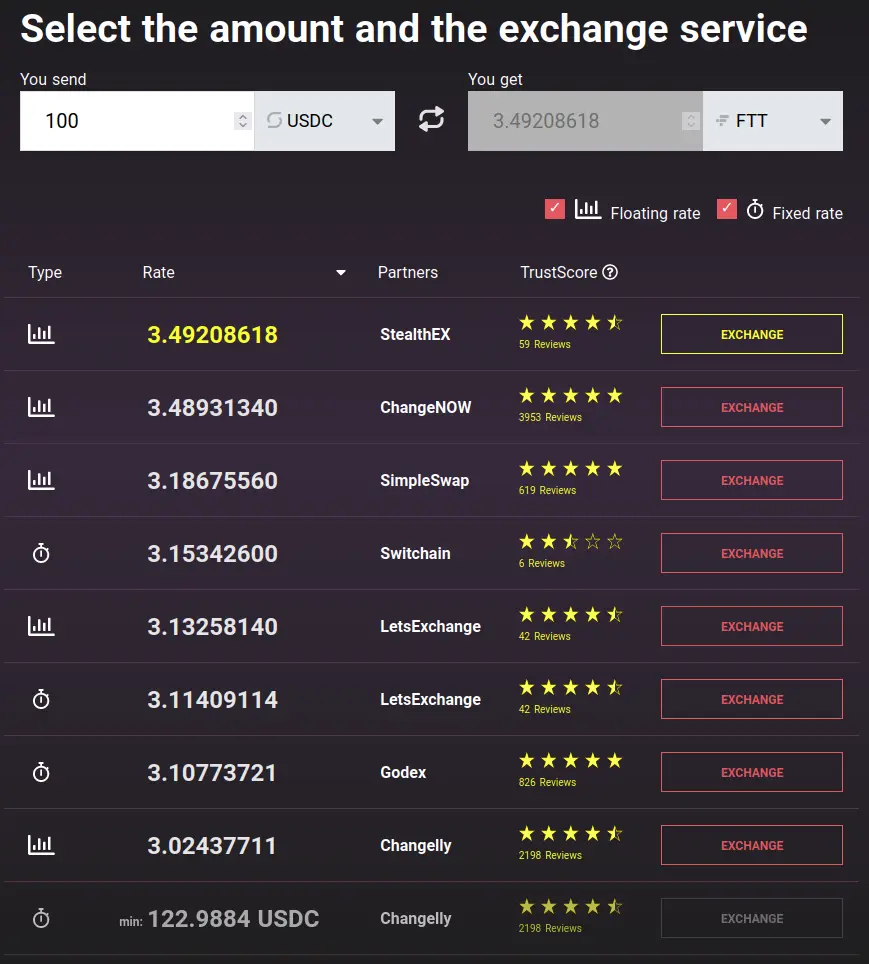Click EXCHANGE button for the 3.13258140 LetsExchange offer
This screenshot has height=964, width=869.
[752, 626]
